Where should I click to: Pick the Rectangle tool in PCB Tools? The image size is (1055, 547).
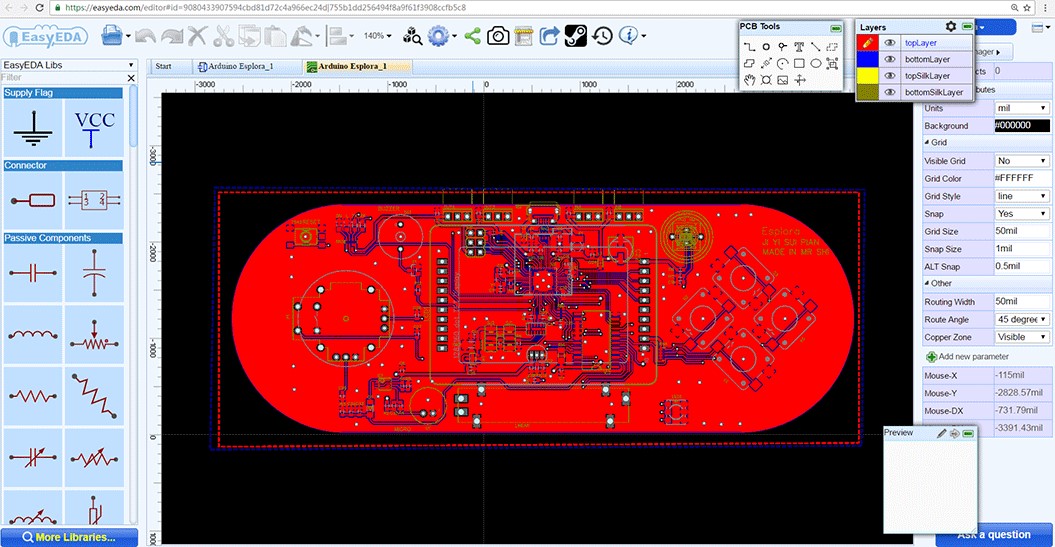tap(799, 63)
